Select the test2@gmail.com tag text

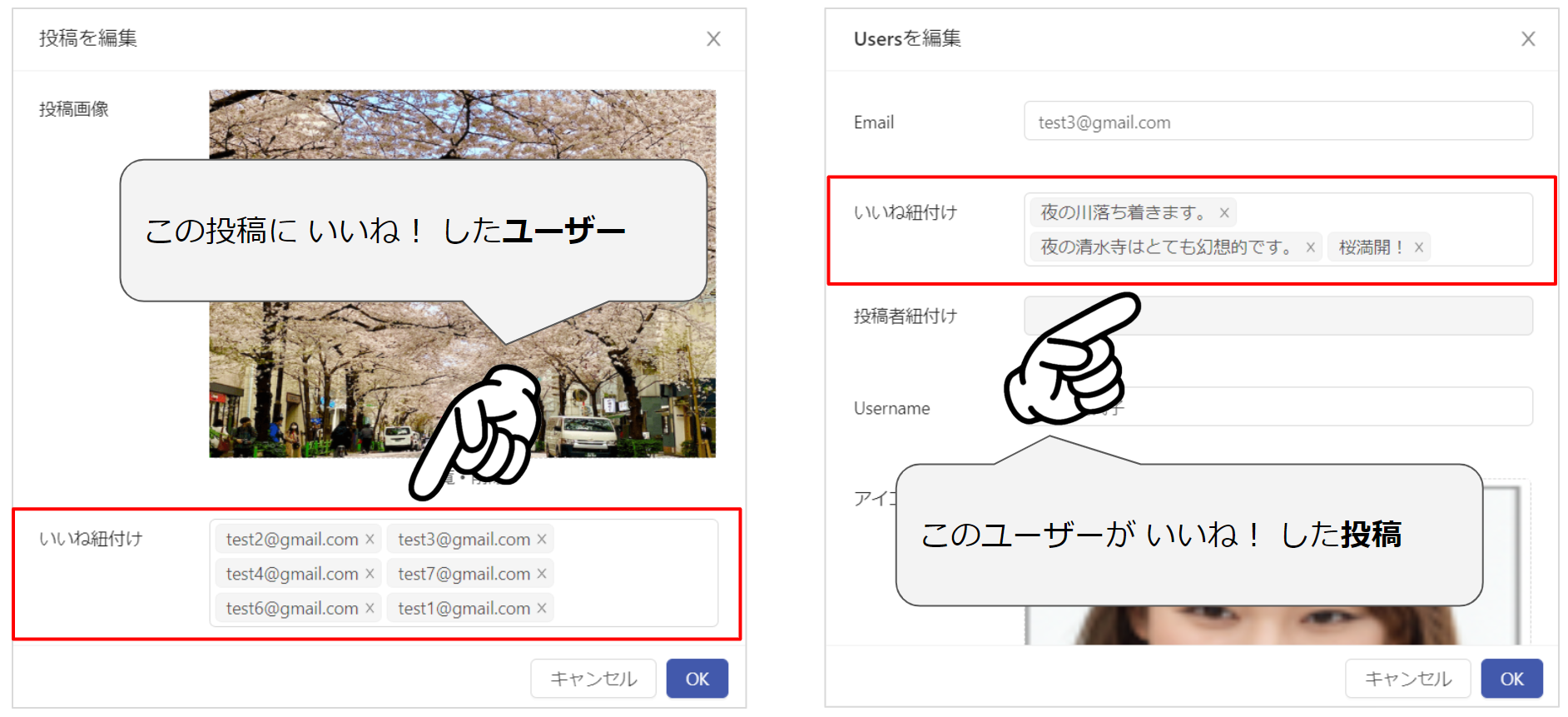pyautogui.click(x=292, y=540)
